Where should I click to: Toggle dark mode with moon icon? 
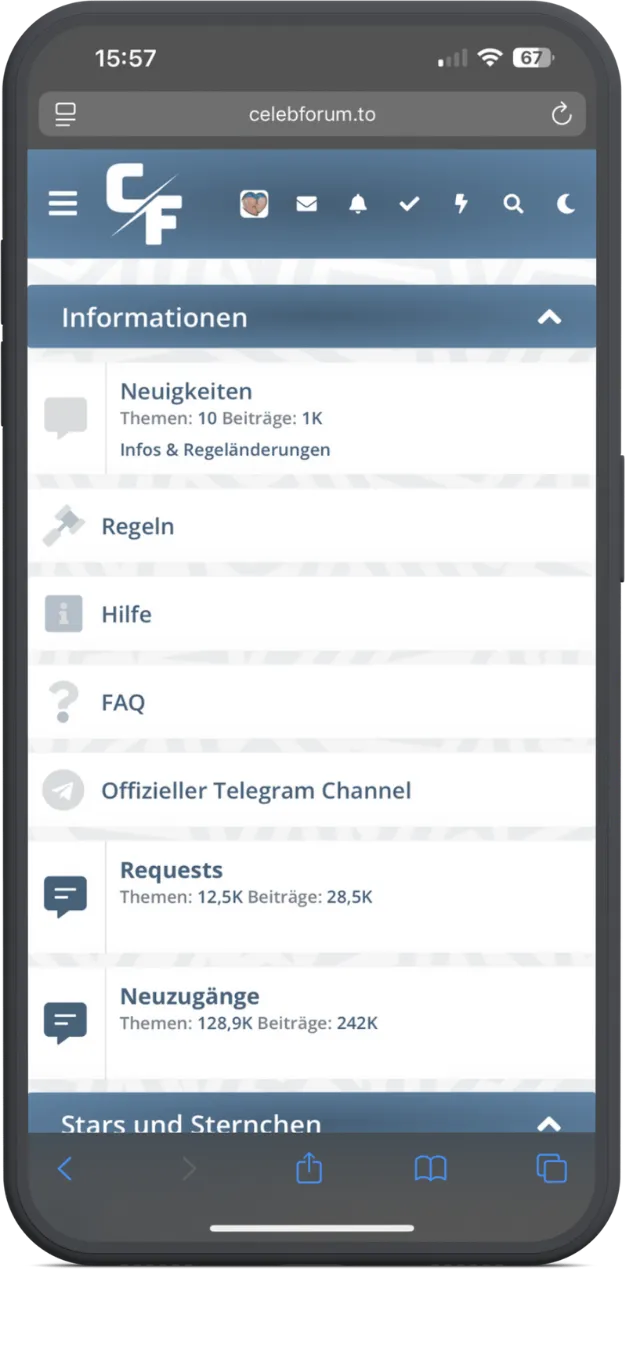[x=565, y=204]
